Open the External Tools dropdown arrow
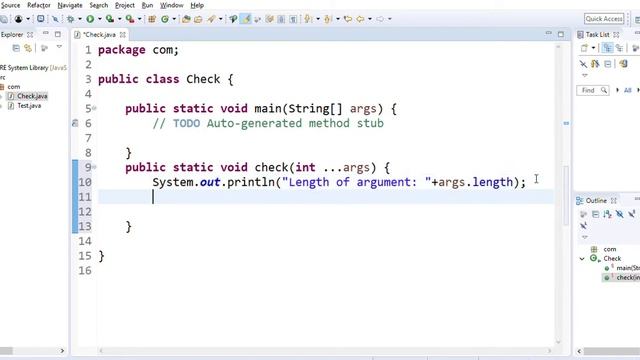The height and width of the screenshot is (360, 640). click(139, 19)
